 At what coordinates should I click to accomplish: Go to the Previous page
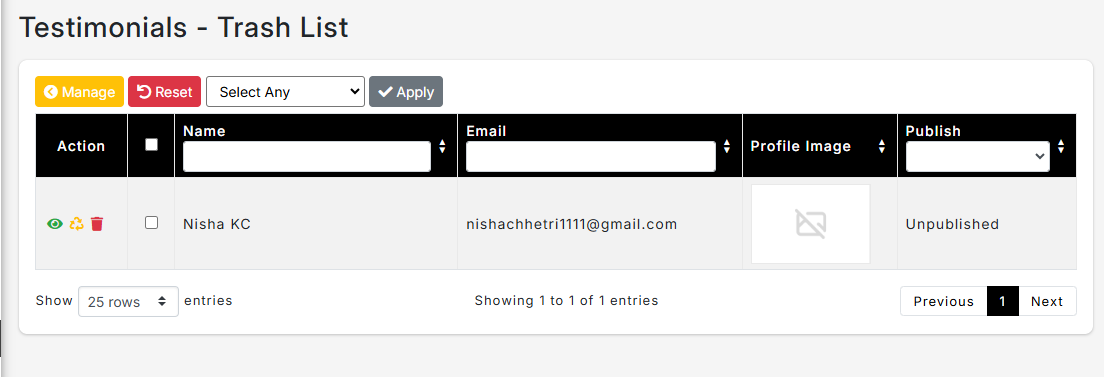pyautogui.click(x=943, y=301)
